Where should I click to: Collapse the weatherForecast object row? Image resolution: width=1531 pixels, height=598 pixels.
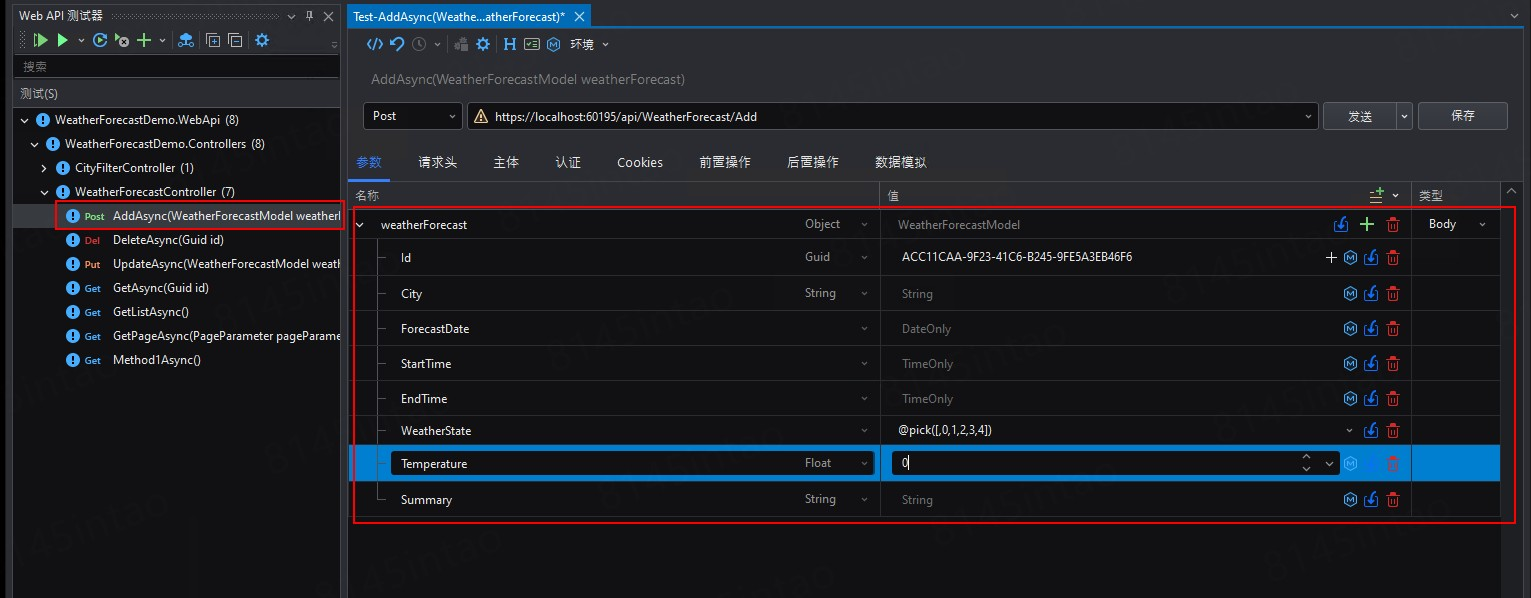pos(360,225)
